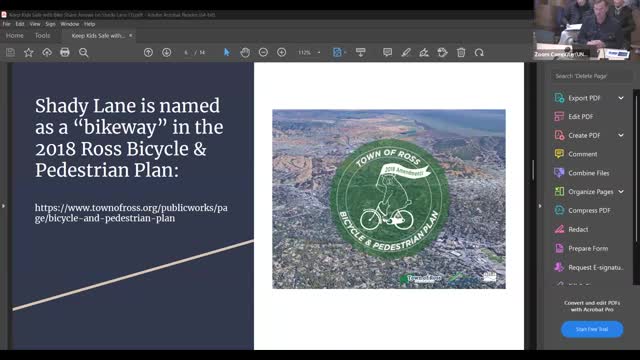This screenshot has height=360, width=640.
Task: Activate the Hand pan tool
Action: (245, 52)
